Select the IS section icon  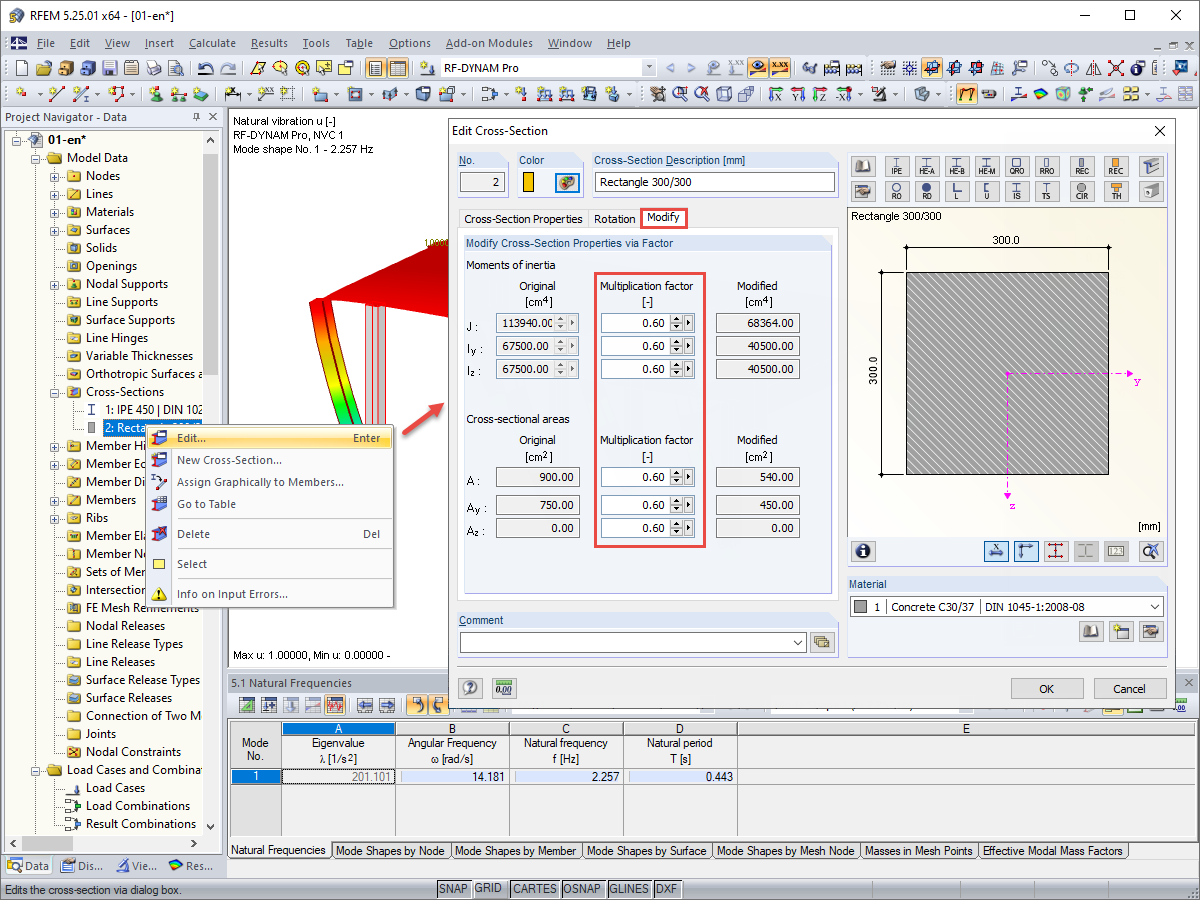pyautogui.click(x=1018, y=191)
